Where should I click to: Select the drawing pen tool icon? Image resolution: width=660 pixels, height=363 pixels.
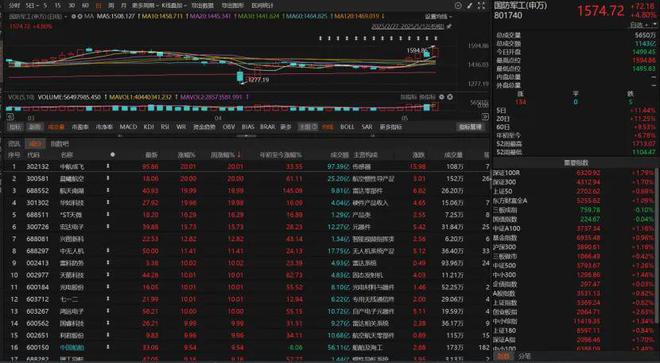(470, 5)
